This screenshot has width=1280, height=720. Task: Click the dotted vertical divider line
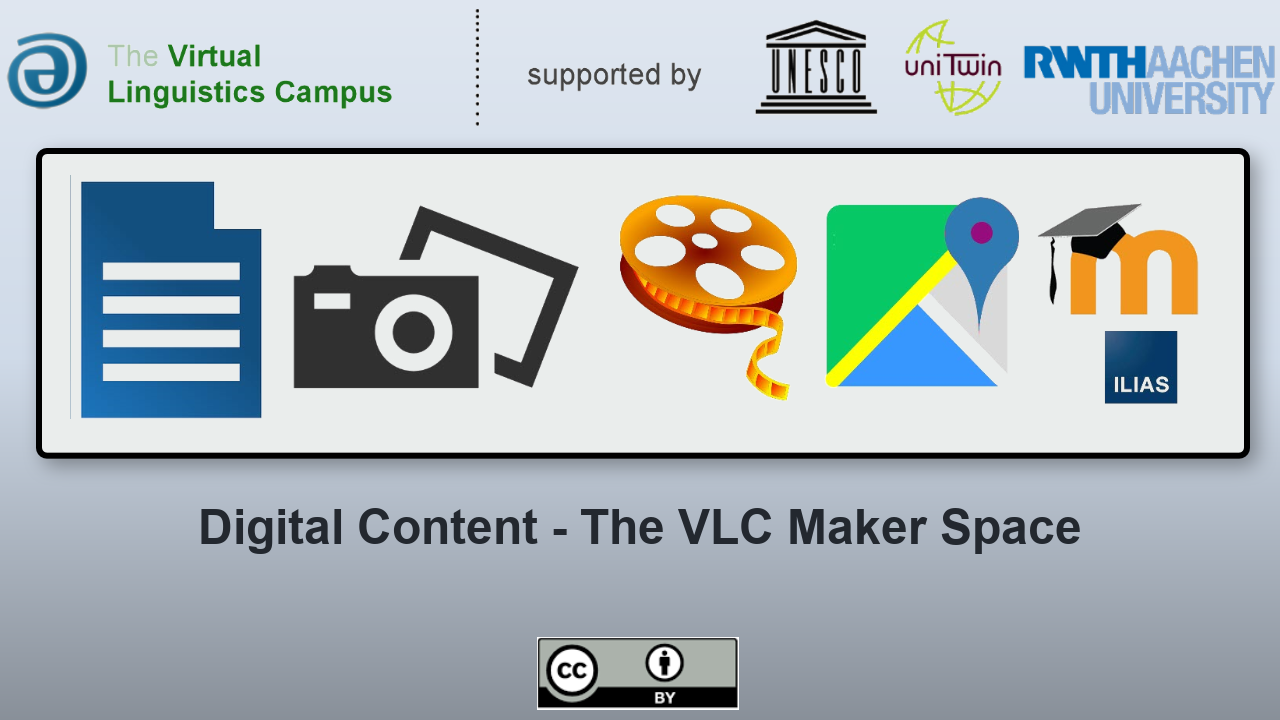pos(477,67)
